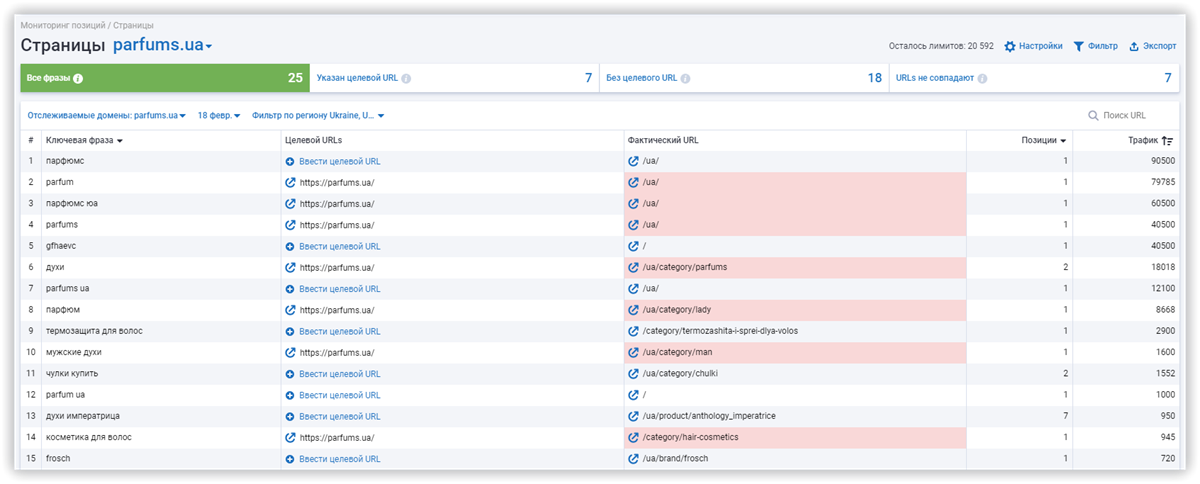Viewport: 1200px width, 484px height.
Task: Click Осталось лимитов: 20 592 text
Action: pos(941,46)
